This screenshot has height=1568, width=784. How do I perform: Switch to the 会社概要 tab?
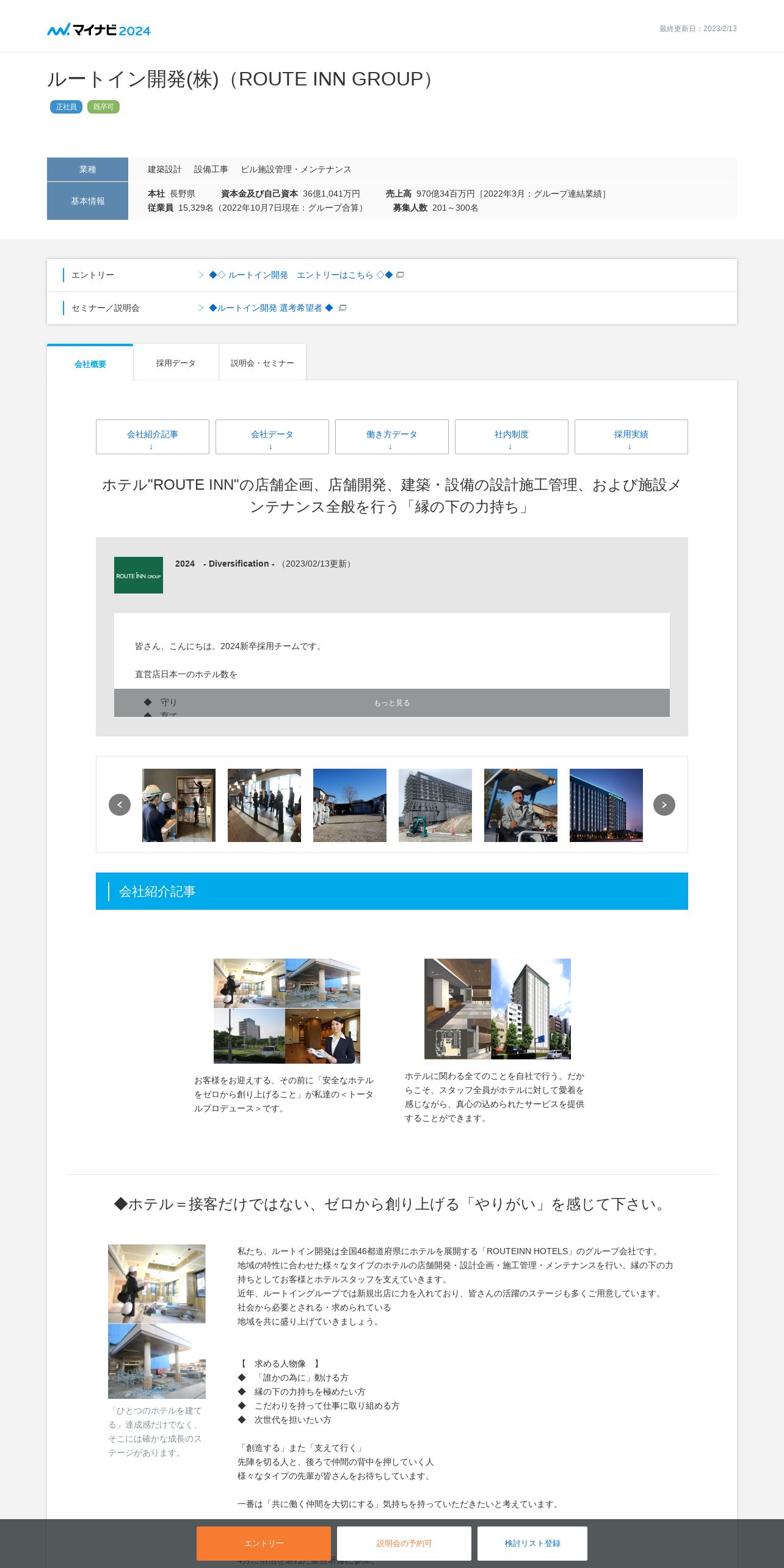point(90,363)
